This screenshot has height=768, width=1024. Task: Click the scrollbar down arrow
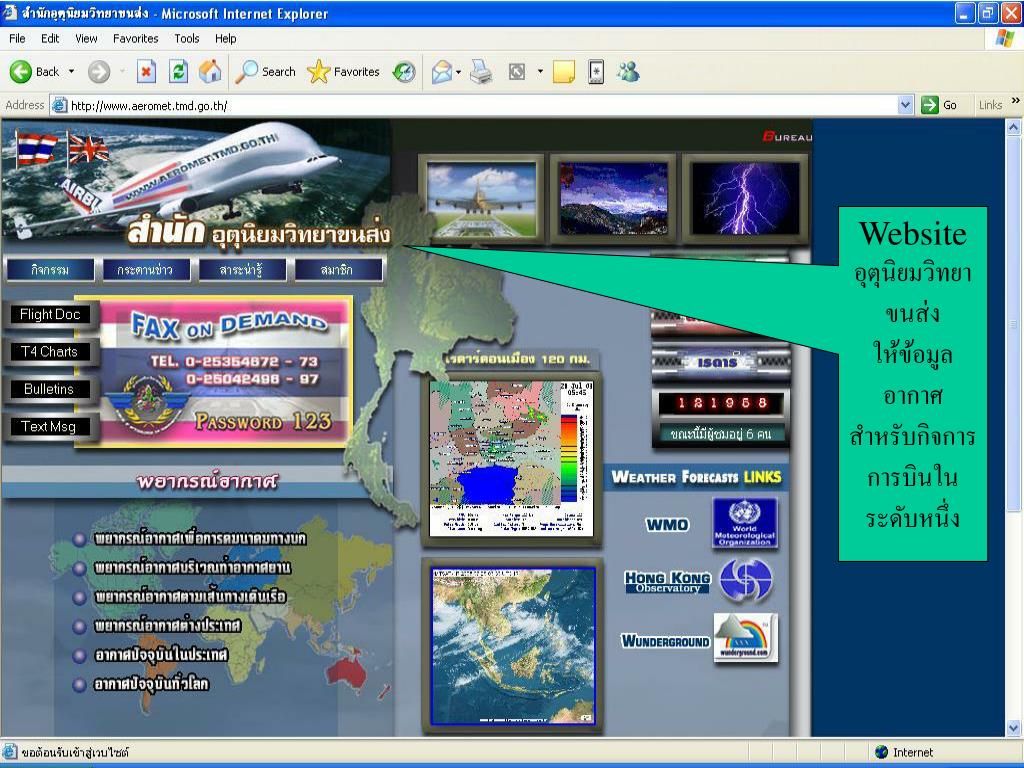(1014, 728)
